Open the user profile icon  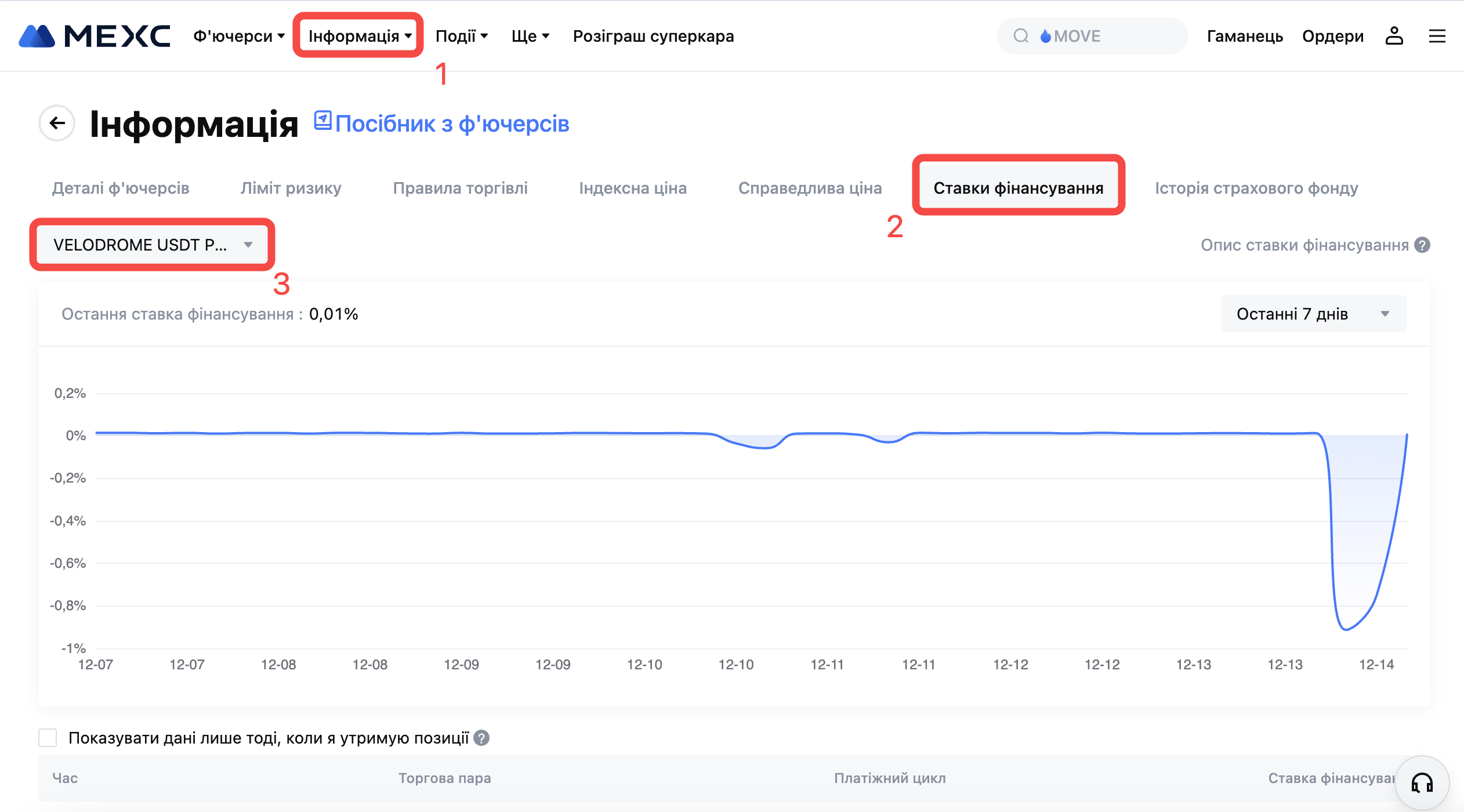click(x=1394, y=36)
